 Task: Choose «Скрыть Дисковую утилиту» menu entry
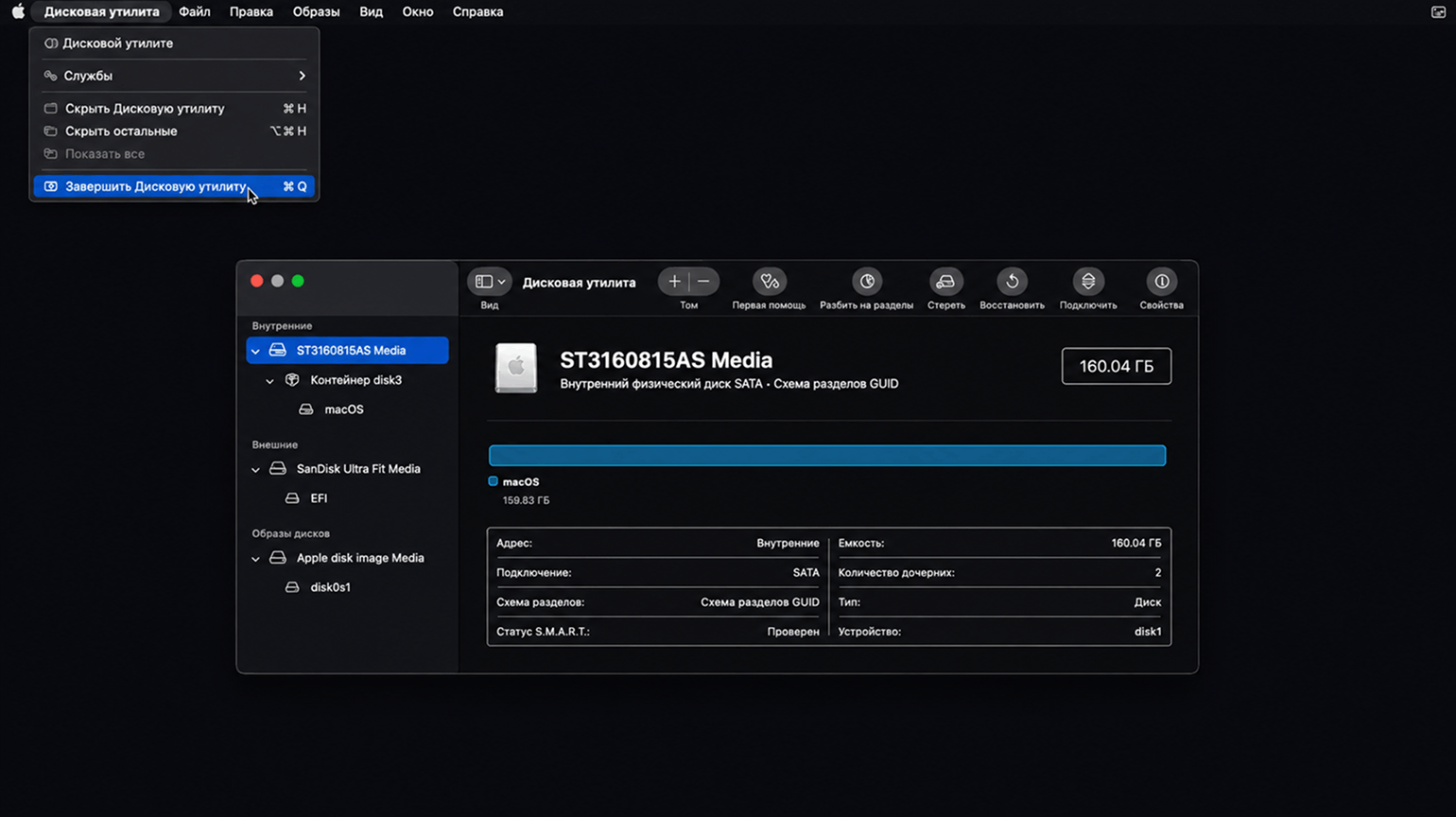174,109
